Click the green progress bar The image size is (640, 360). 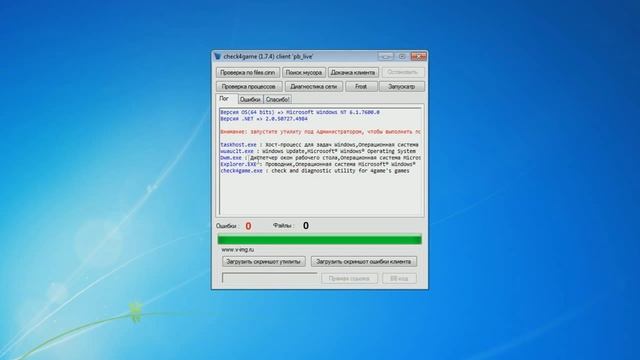[x=320, y=240]
